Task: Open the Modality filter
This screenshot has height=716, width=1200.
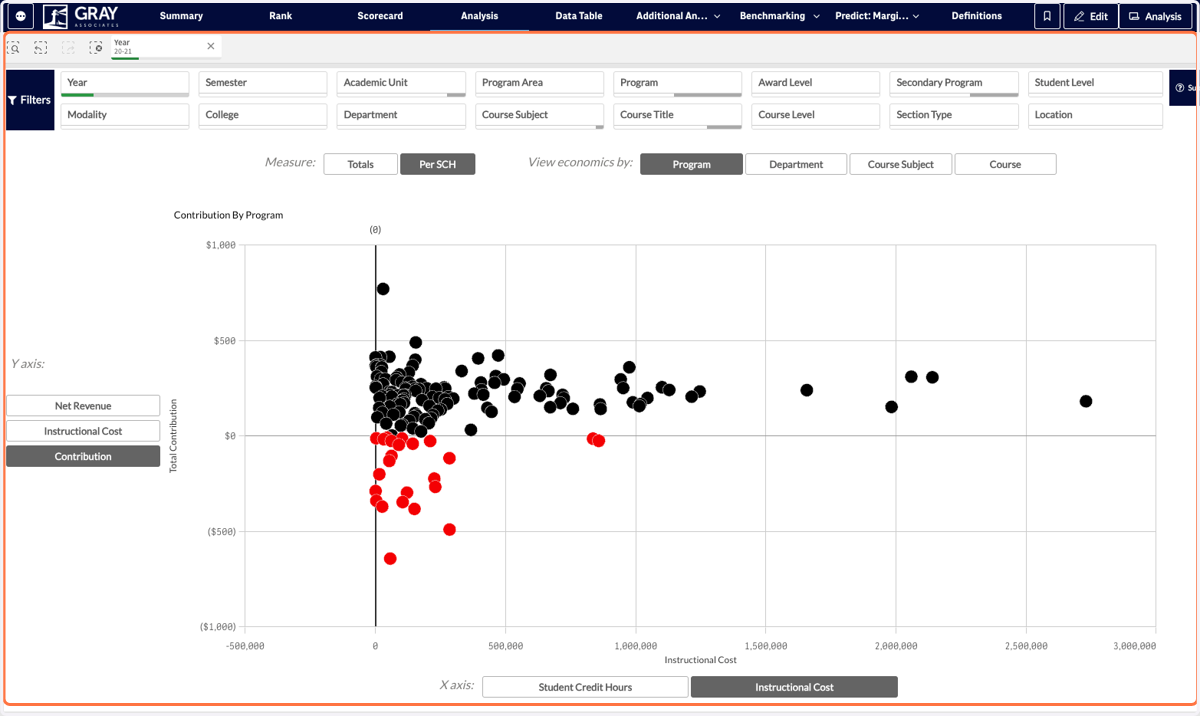Action: [x=125, y=116]
